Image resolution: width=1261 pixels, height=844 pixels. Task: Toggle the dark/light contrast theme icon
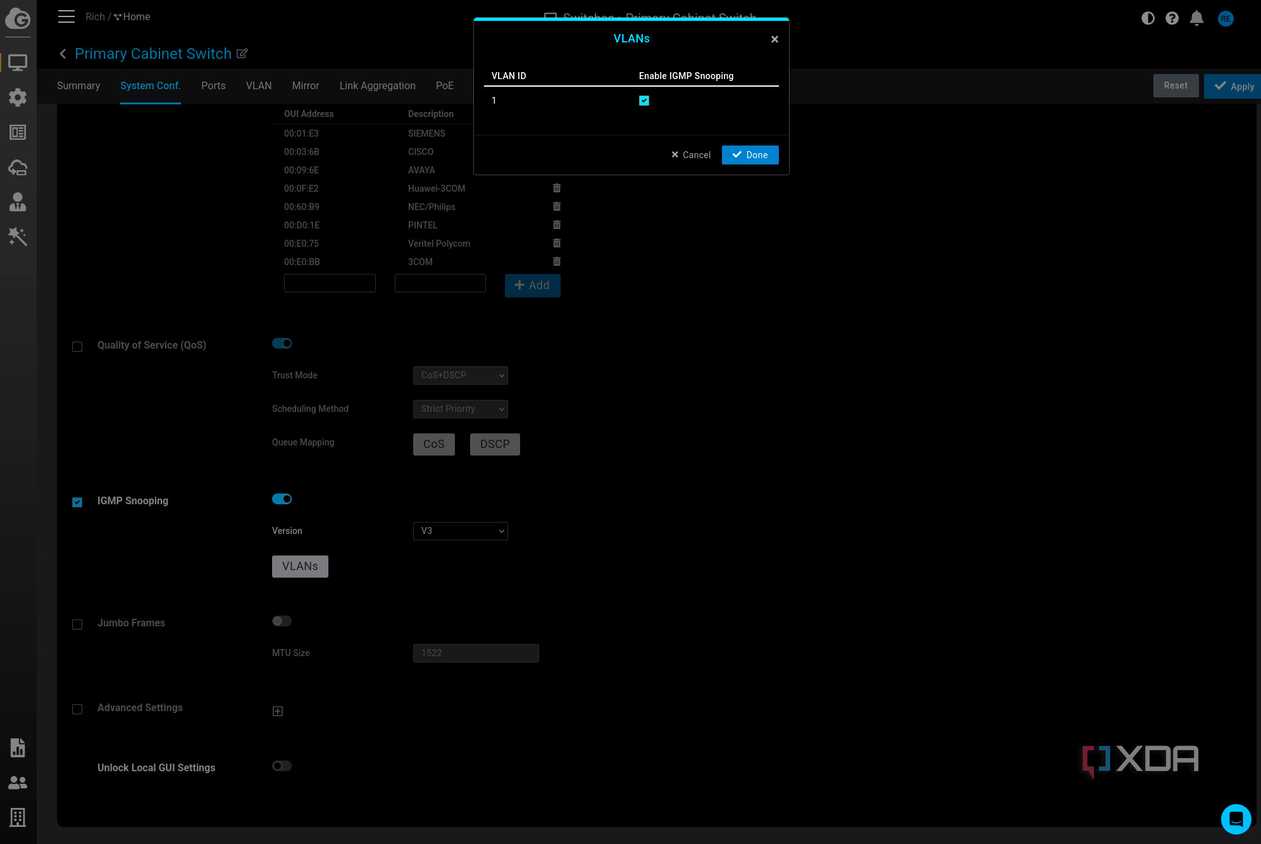1148,18
